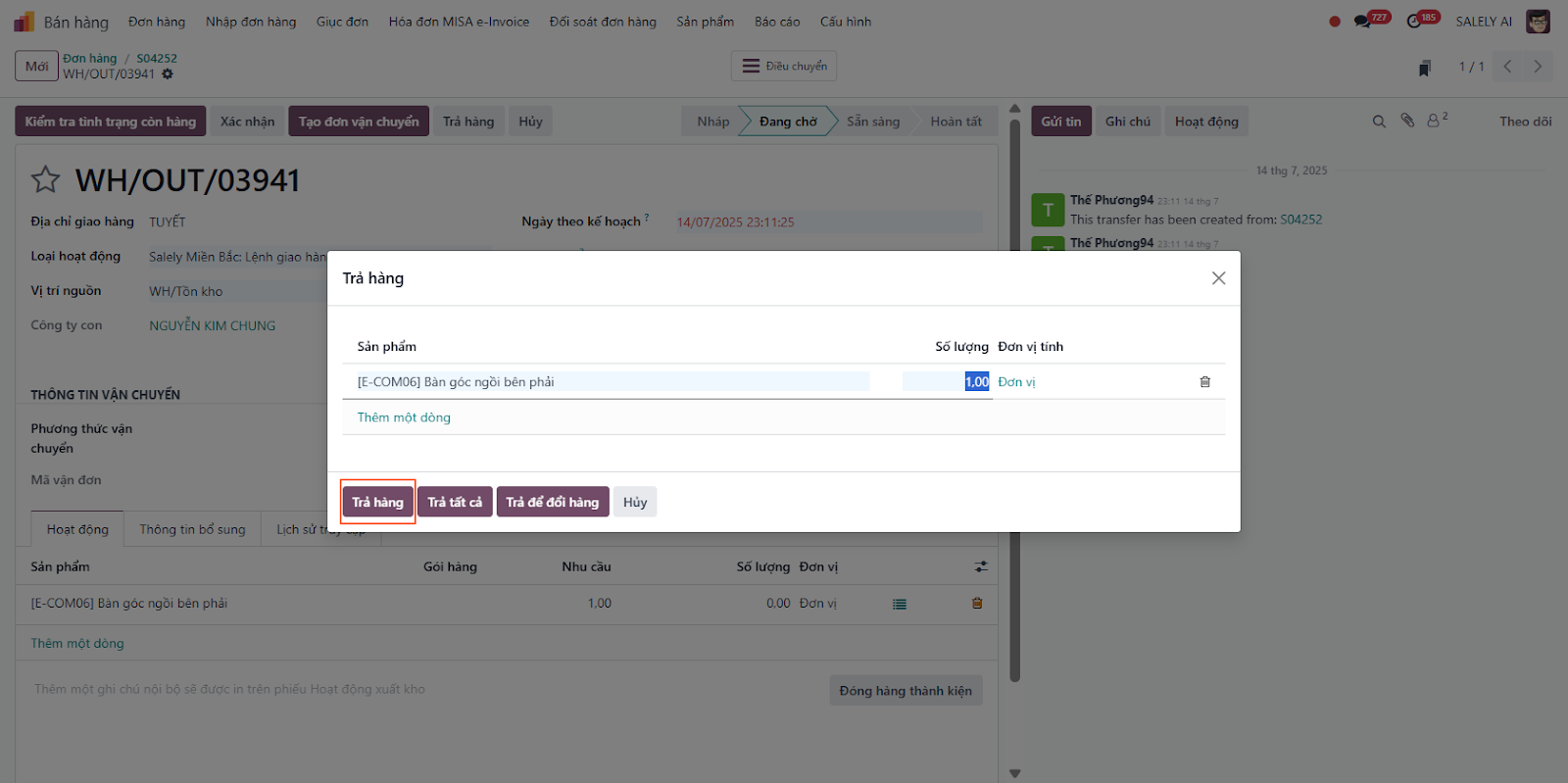Open the Báo cáo menu
The width and height of the screenshot is (1568, 783).
click(776, 22)
